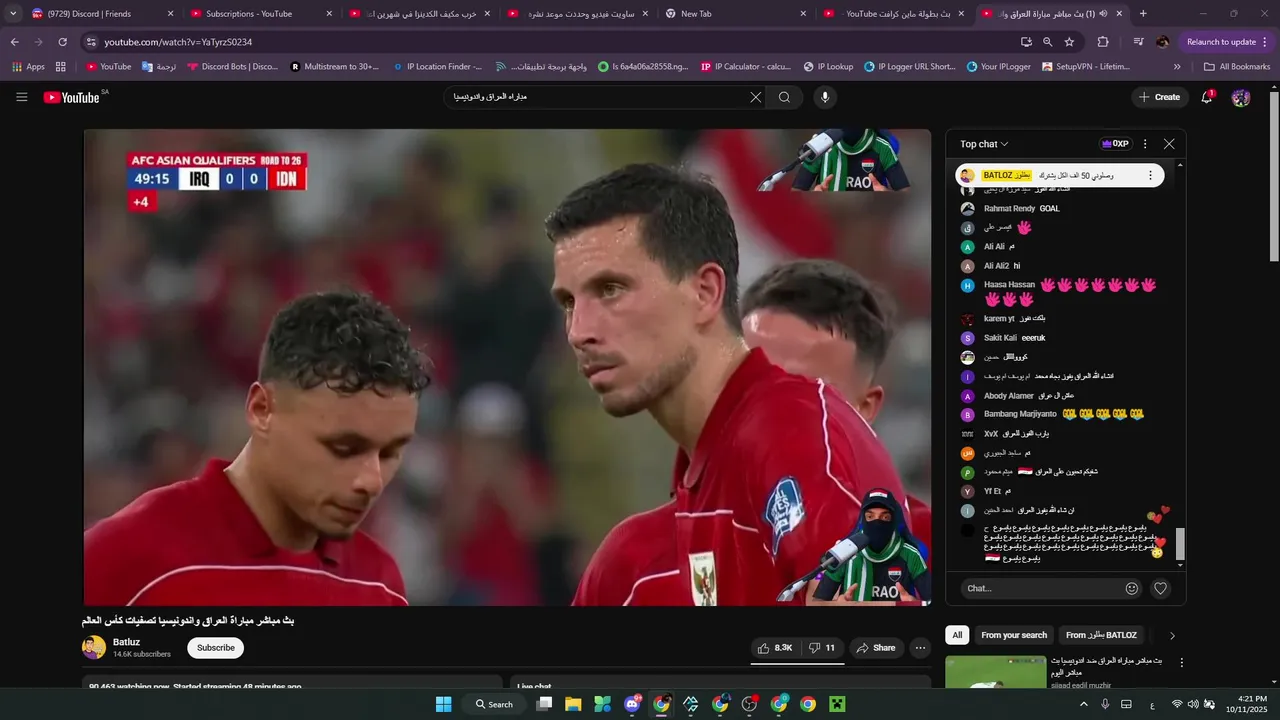1280x720 pixels.
Task: Clear the YouTube search box text
Action: point(756,97)
